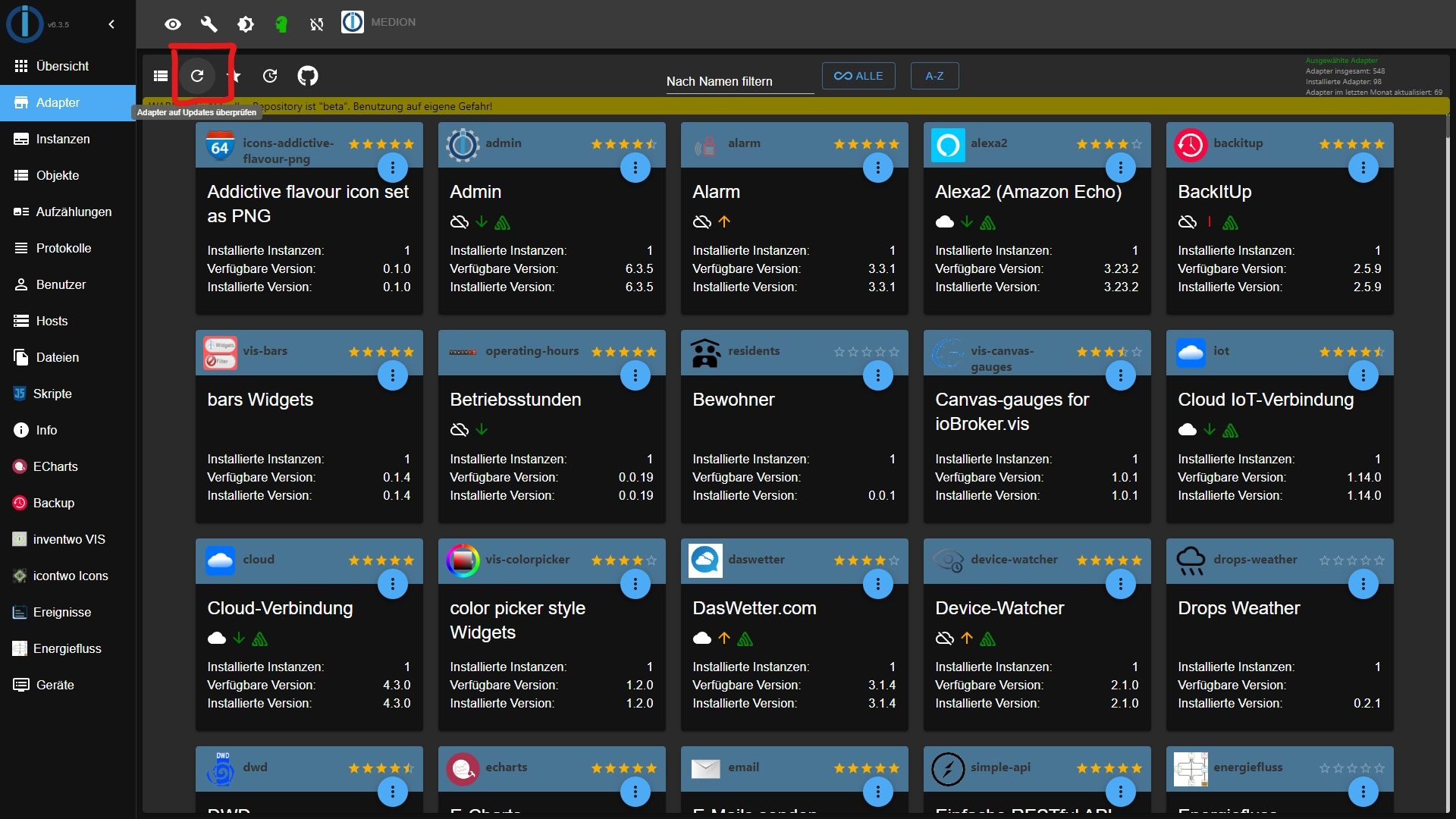Click the crossed sync arrows icon
This screenshot has width=1456, height=819.
coord(317,24)
